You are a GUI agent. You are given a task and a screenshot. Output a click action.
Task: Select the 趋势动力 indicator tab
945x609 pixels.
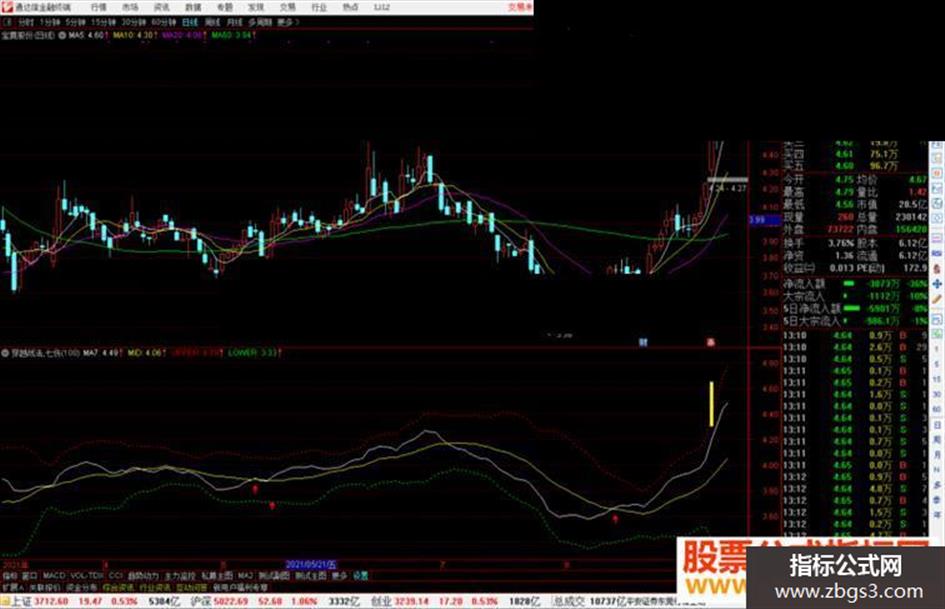pos(143,576)
